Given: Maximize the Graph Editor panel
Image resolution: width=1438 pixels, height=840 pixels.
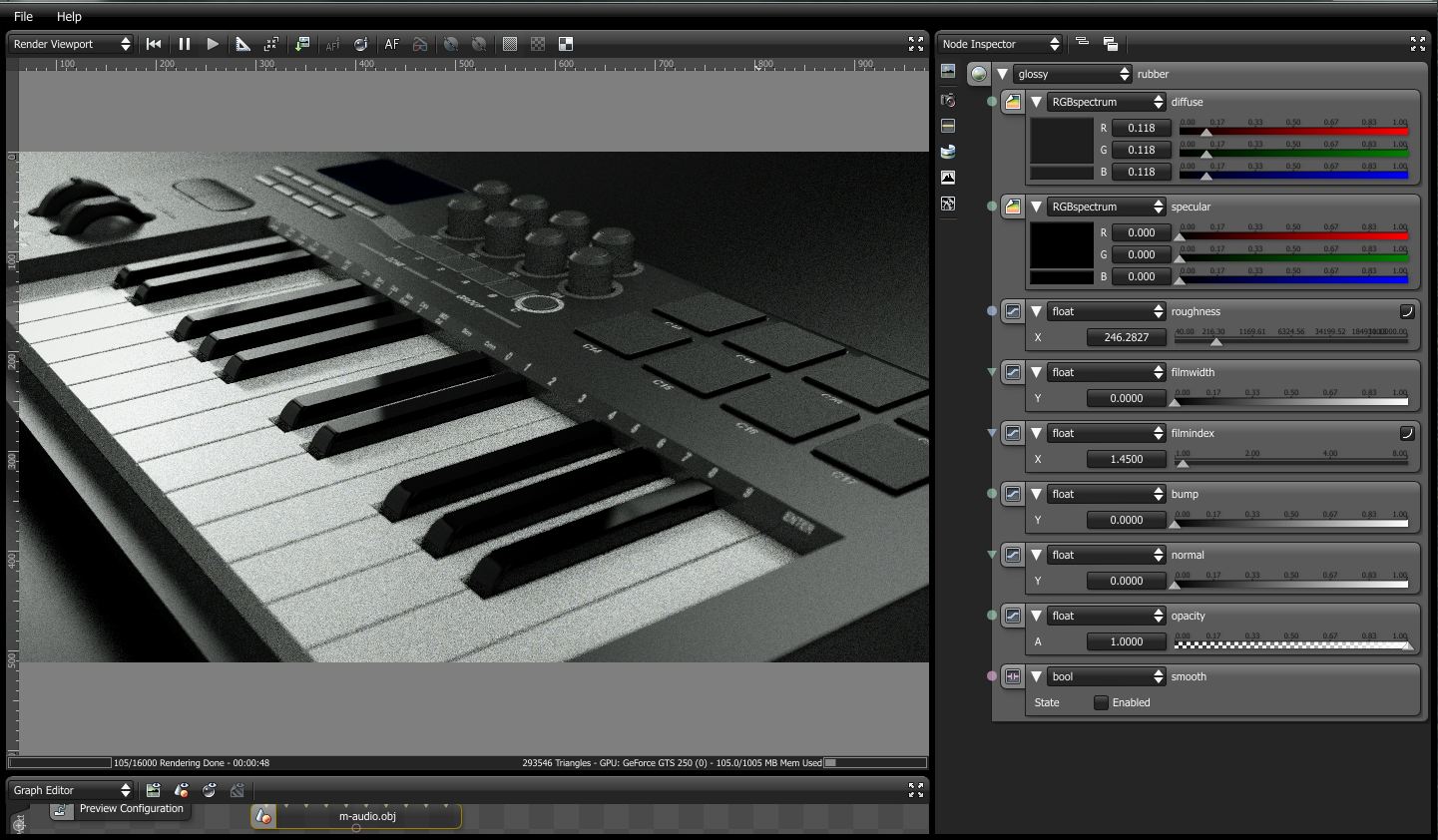Looking at the screenshot, I should 916,790.
